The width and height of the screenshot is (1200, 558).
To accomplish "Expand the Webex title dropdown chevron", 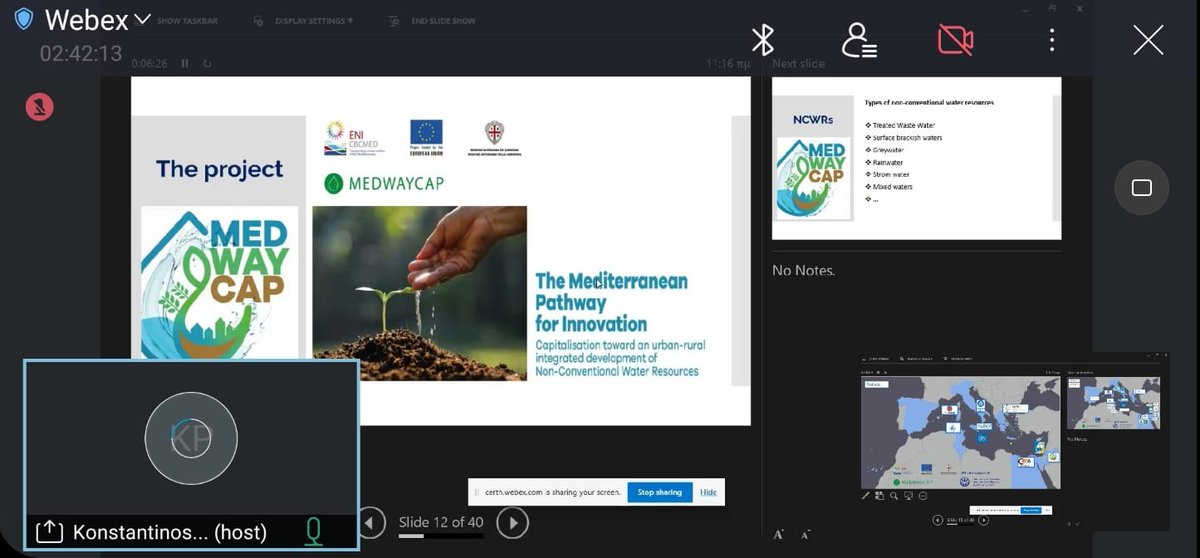I will click(142, 19).
